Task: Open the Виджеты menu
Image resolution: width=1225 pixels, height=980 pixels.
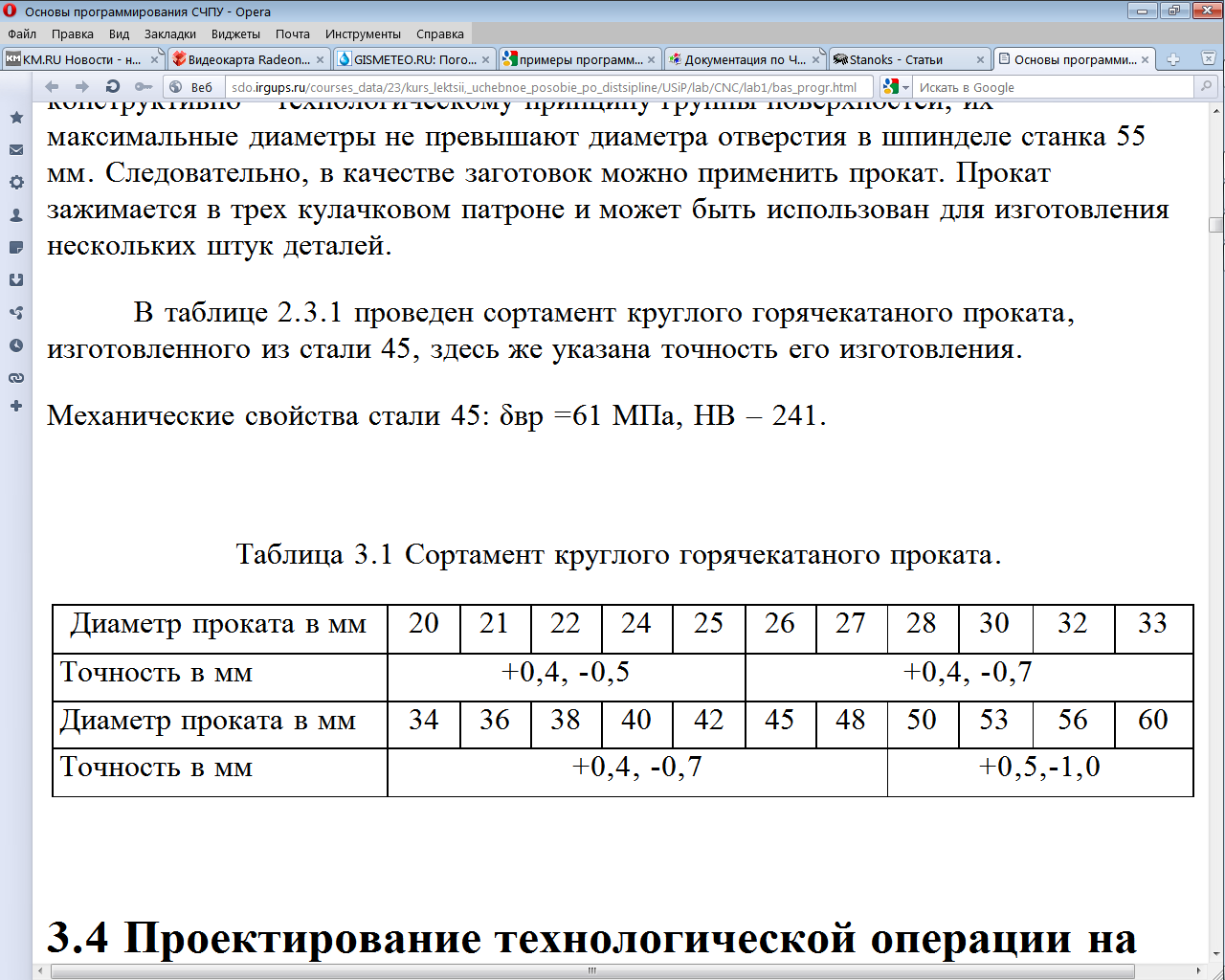Action: pyautogui.click(x=235, y=33)
